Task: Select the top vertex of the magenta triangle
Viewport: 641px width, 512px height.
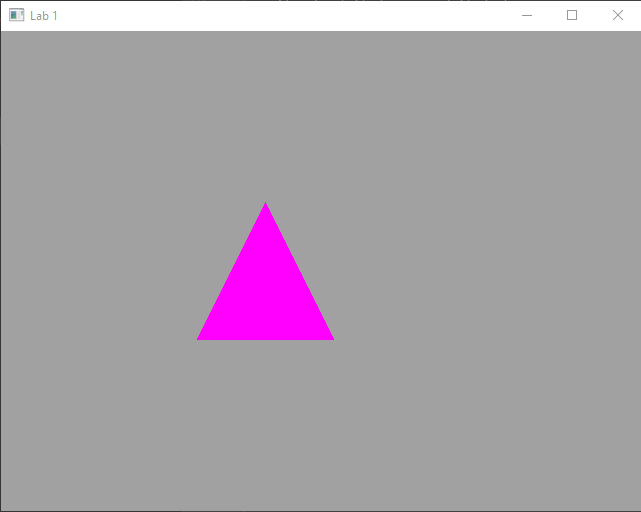Action: pyautogui.click(x=265, y=205)
